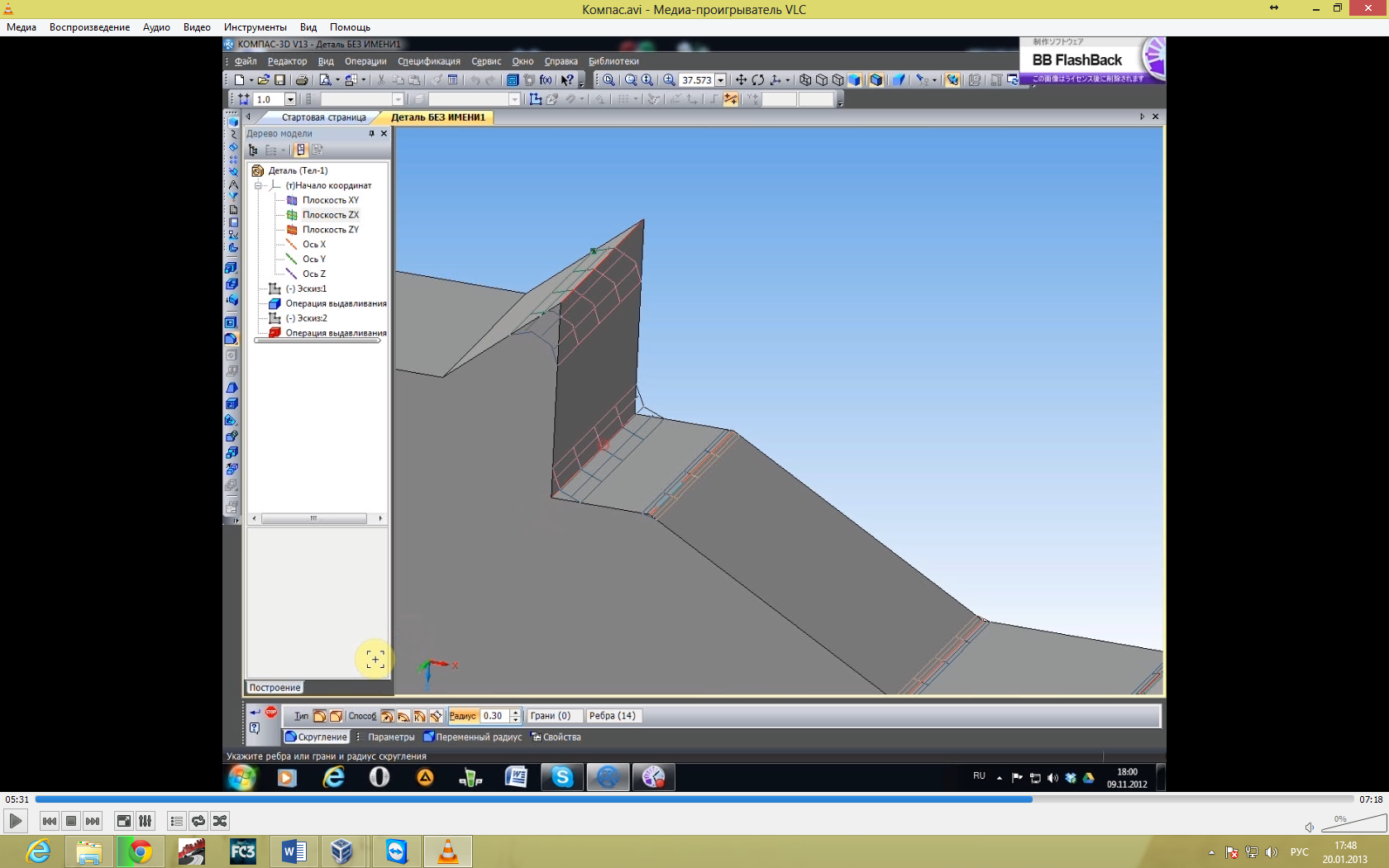The width and height of the screenshot is (1389, 868).
Task: Select the wireframe display cube icon
Action: 805,80
